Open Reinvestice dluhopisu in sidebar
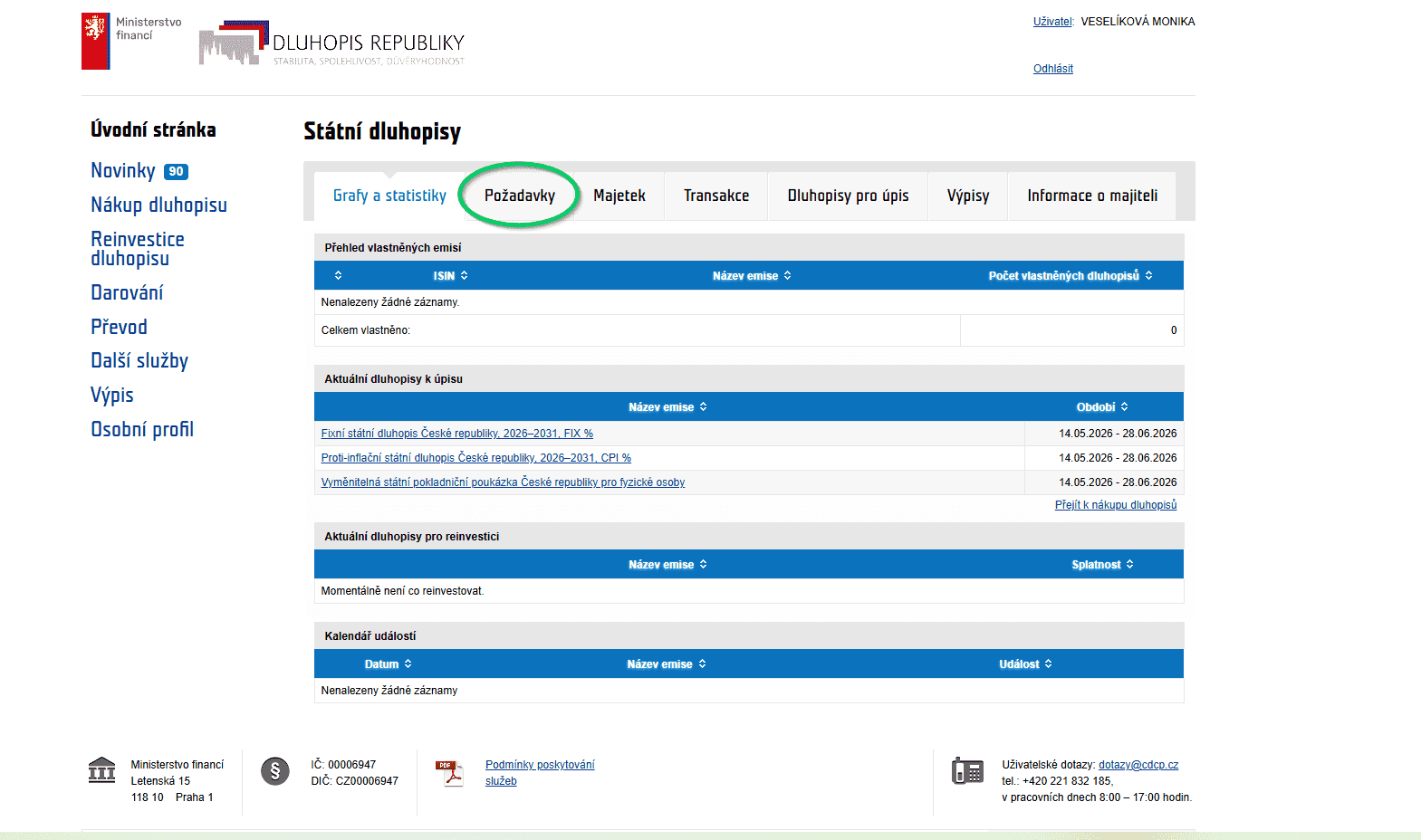This screenshot has width=1421, height=840. tap(138, 248)
